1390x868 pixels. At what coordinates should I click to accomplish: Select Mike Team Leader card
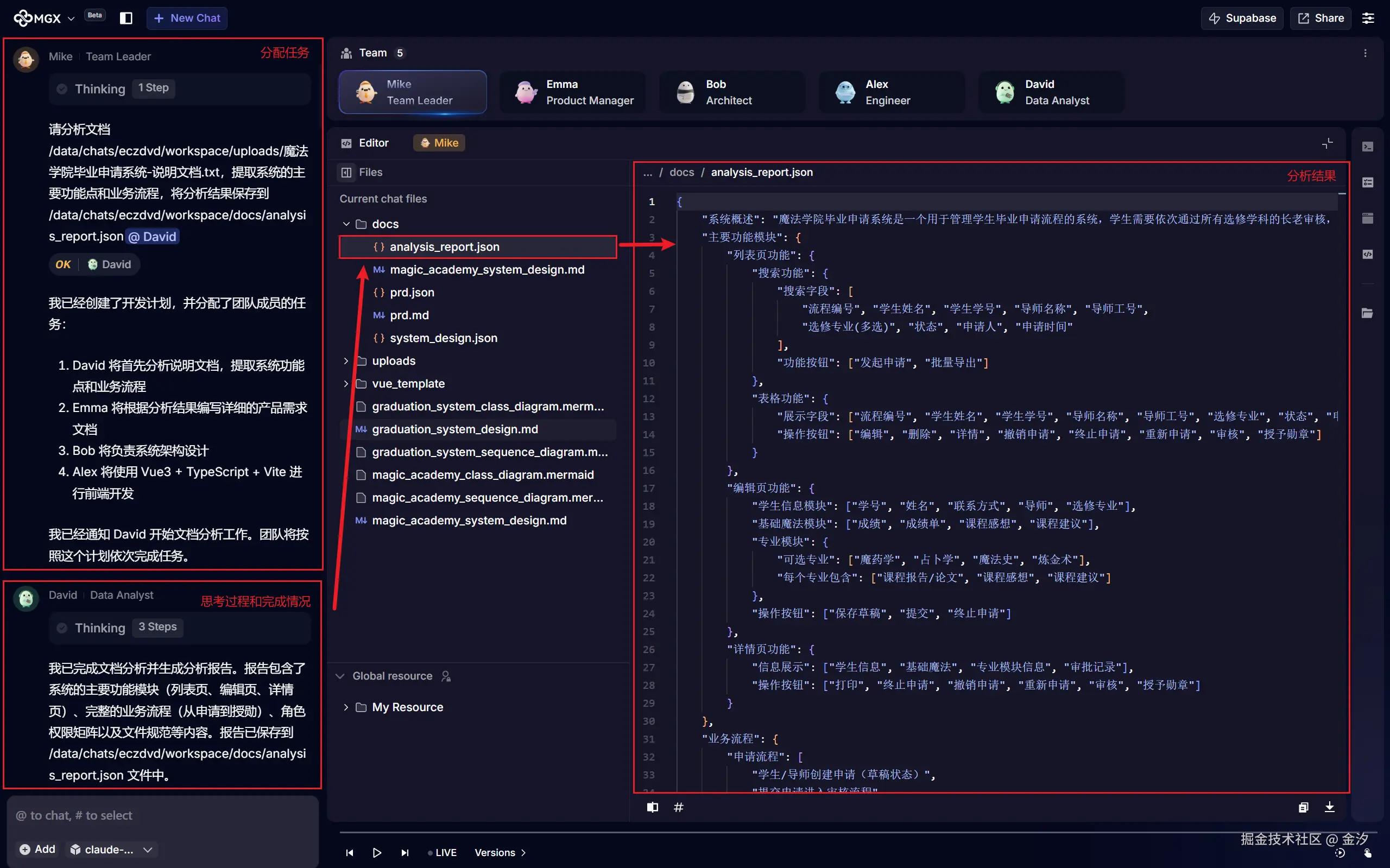tap(413, 92)
